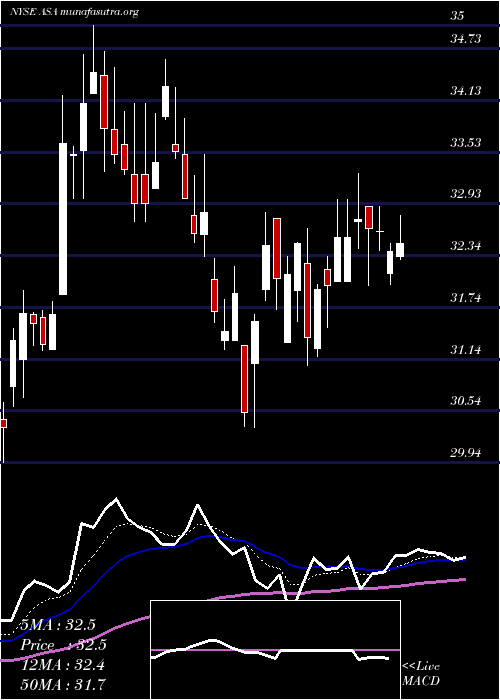This screenshot has width=500, height=700.
Task: Click the 29.94 price axis label
Action: click(x=466, y=452)
